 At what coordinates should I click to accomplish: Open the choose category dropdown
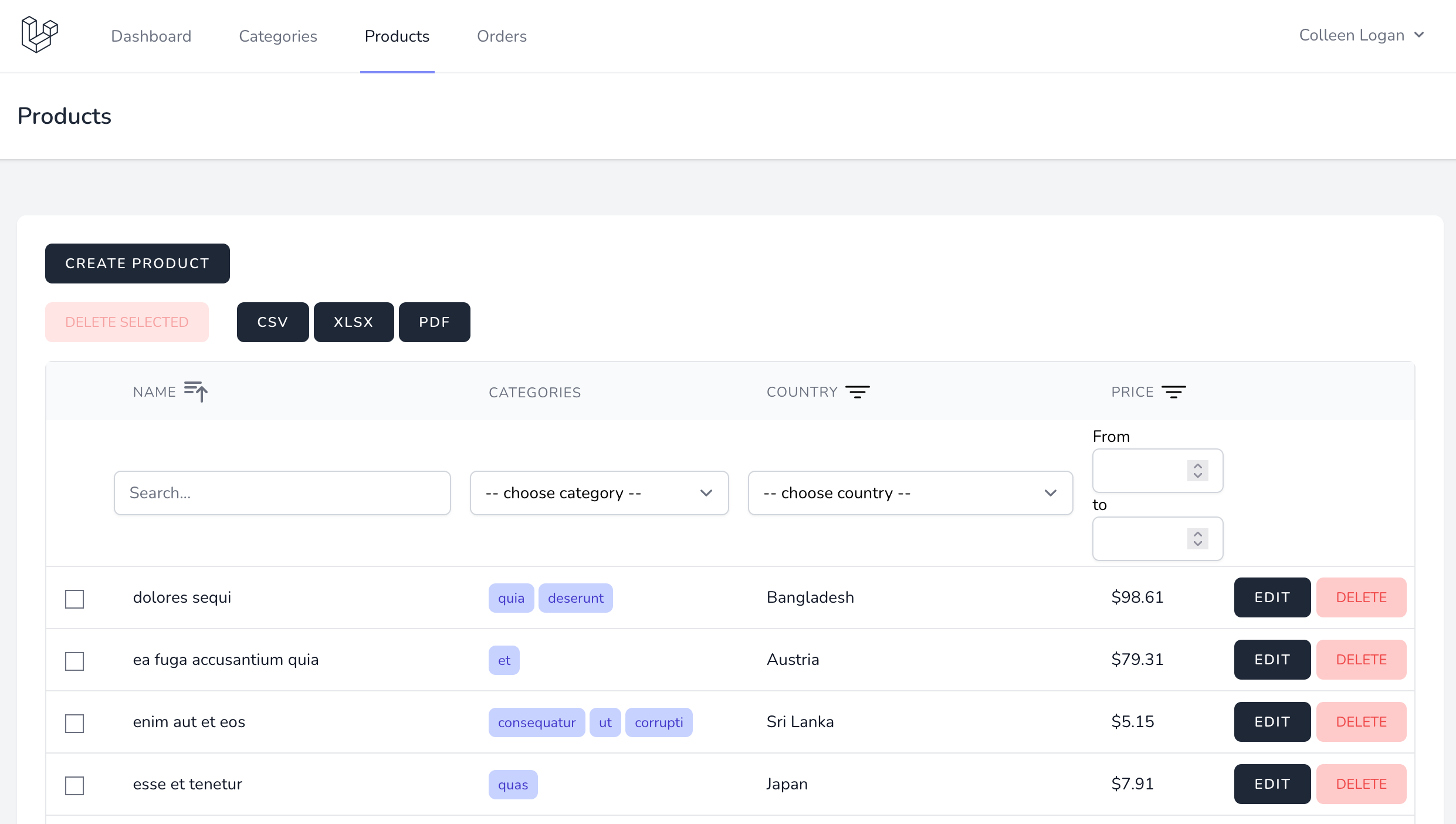[x=599, y=493]
